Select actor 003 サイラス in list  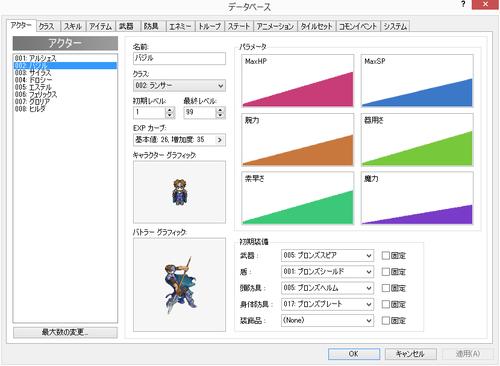65,73
